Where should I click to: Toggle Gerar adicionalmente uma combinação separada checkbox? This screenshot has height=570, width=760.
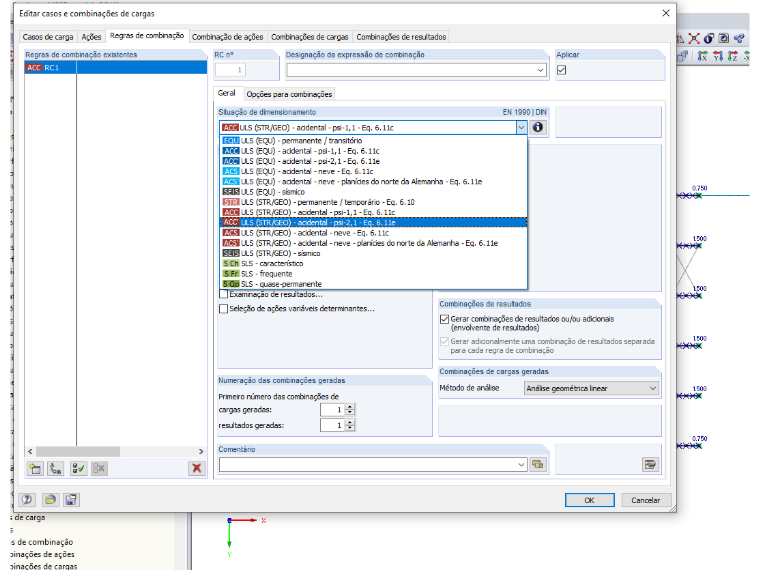pos(444,341)
